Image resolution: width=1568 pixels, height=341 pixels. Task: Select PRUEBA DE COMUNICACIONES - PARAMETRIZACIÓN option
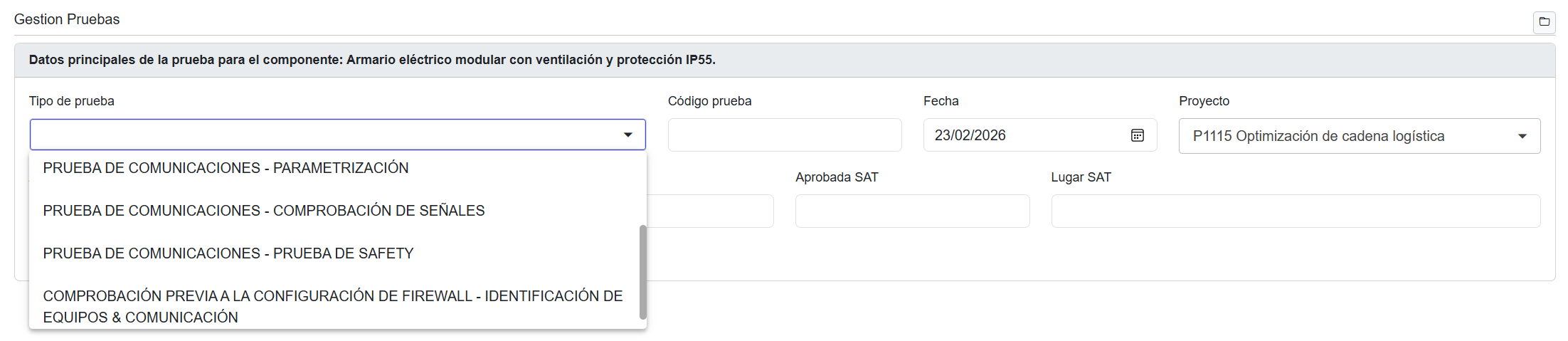click(x=226, y=168)
